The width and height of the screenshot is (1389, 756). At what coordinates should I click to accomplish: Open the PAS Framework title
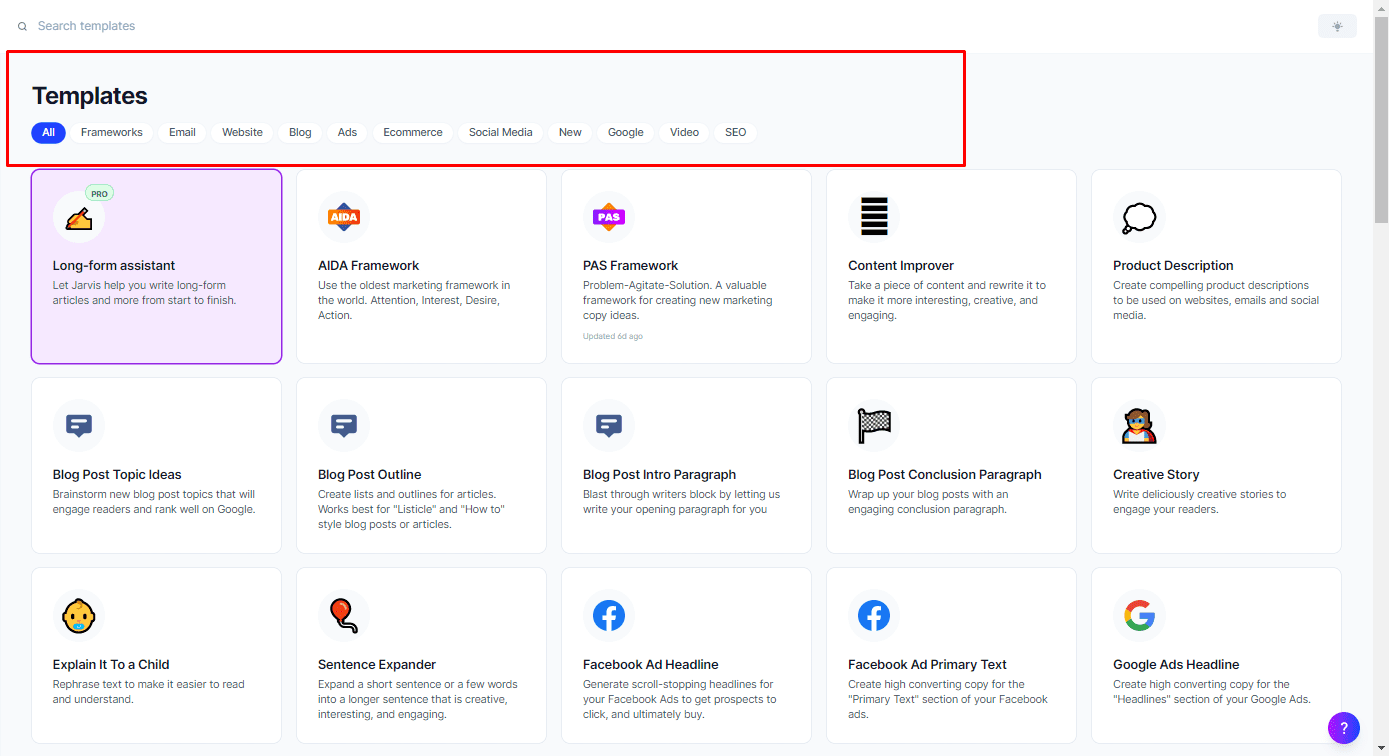click(631, 266)
